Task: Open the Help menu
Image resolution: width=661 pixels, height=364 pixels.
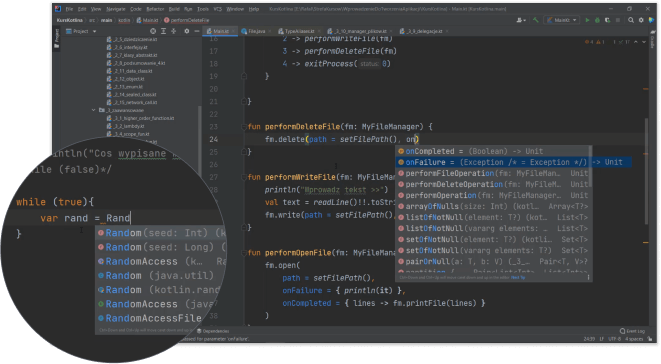Action: 254,9
